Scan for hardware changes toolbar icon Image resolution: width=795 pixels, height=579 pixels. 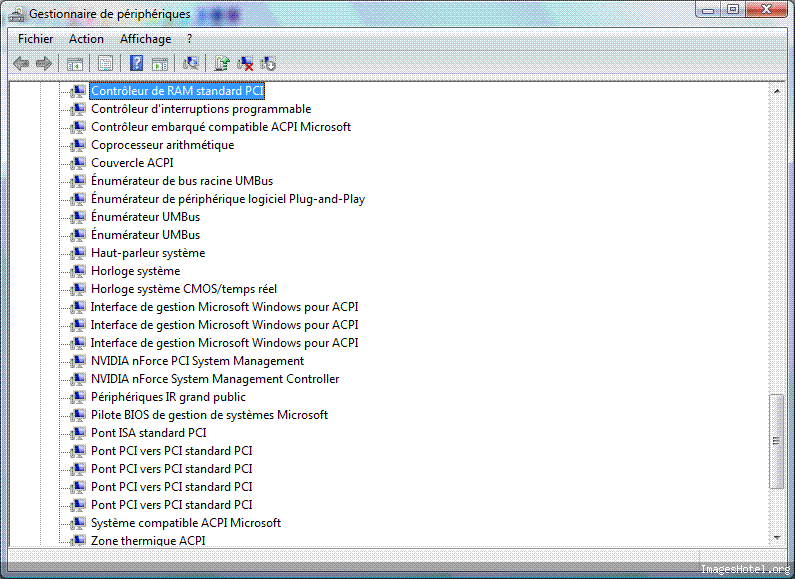[191, 64]
